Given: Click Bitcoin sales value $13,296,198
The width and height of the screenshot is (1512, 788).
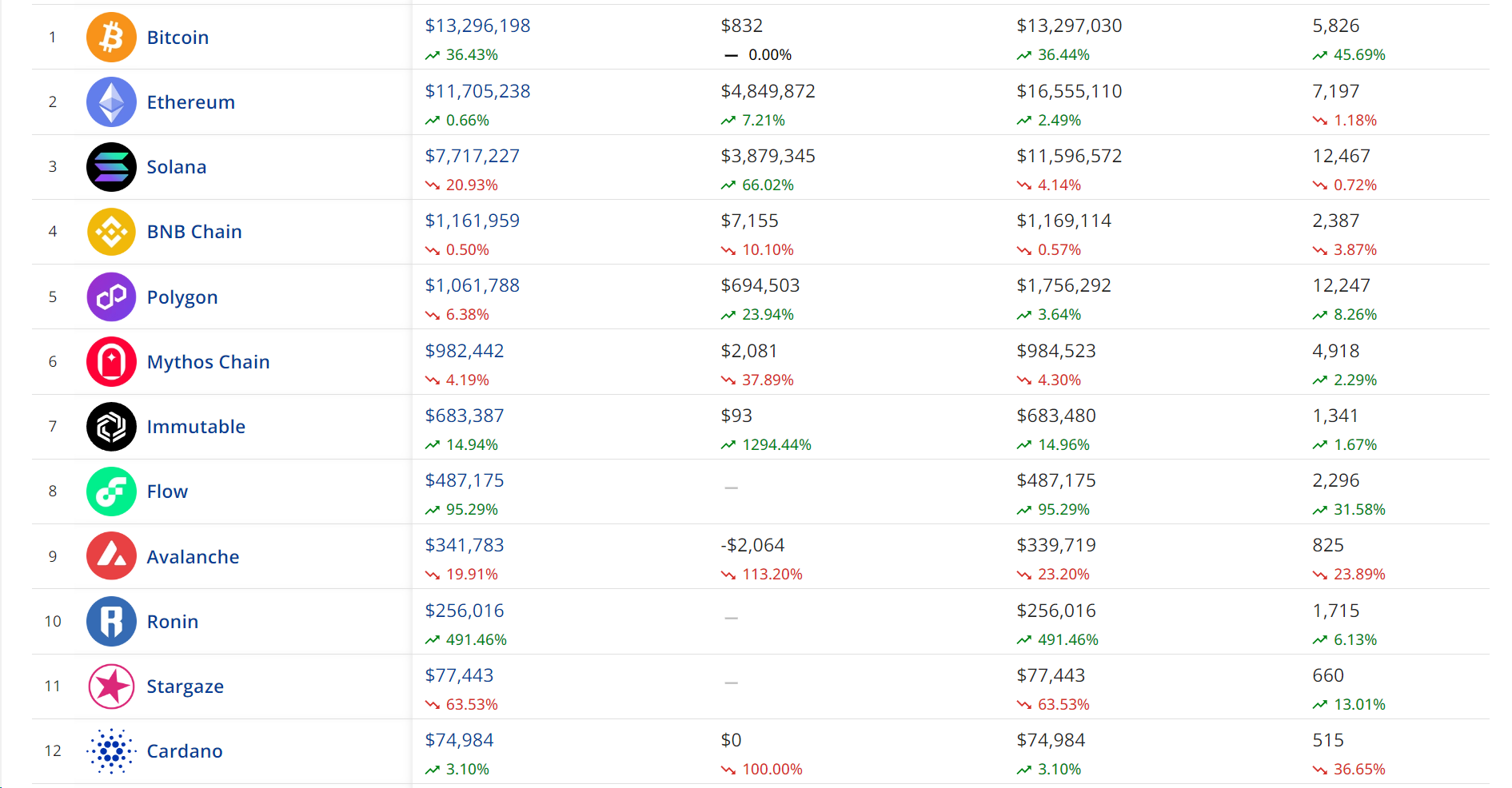Looking at the screenshot, I should click(x=477, y=26).
